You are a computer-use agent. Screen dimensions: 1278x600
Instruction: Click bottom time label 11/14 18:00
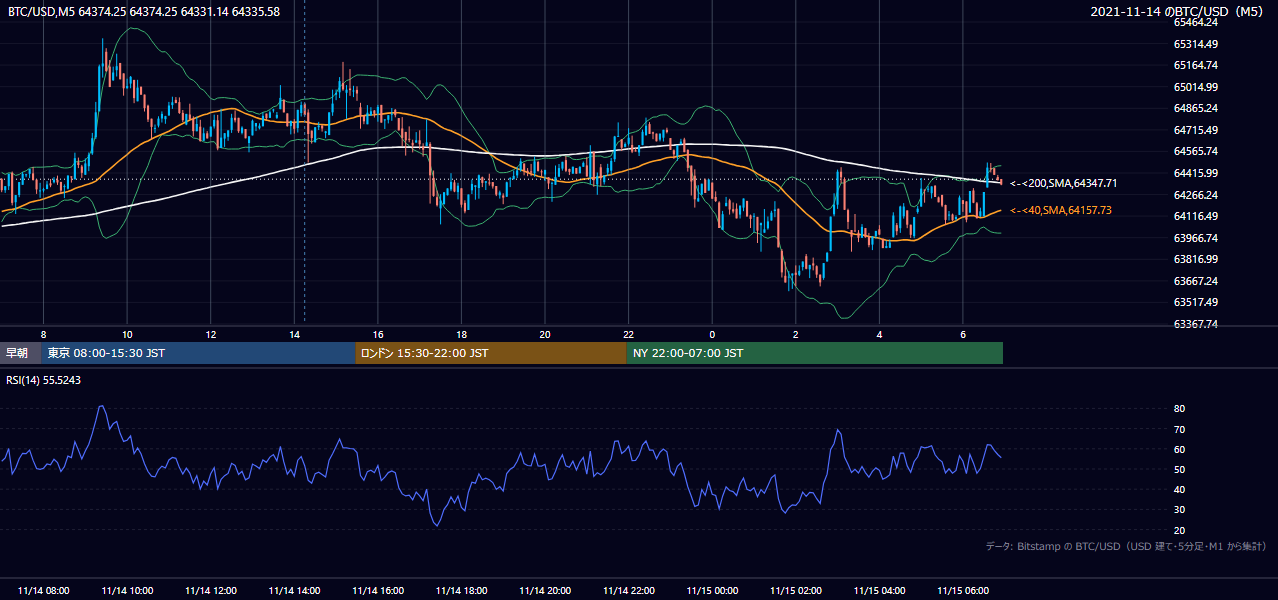[461, 591]
